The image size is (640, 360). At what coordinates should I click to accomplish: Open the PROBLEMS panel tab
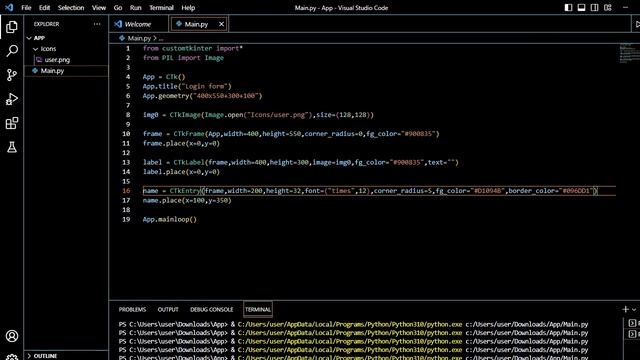point(132,309)
